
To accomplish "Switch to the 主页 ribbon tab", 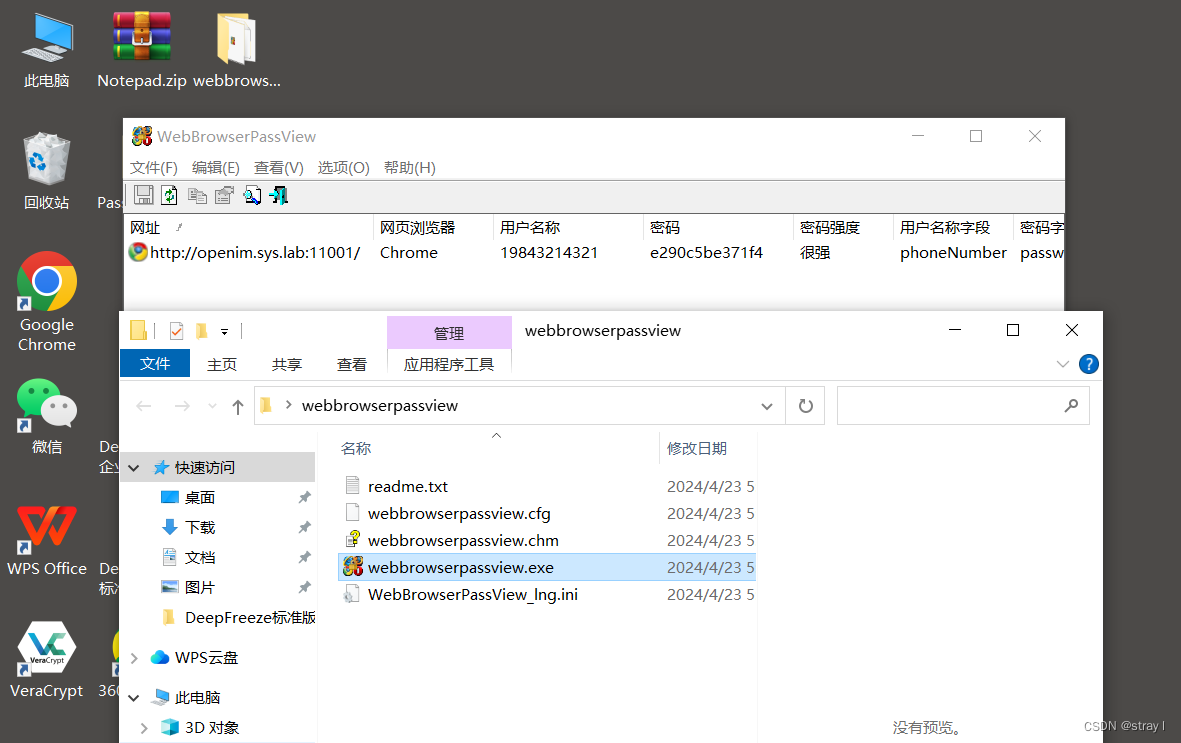I will click(222, 364).
